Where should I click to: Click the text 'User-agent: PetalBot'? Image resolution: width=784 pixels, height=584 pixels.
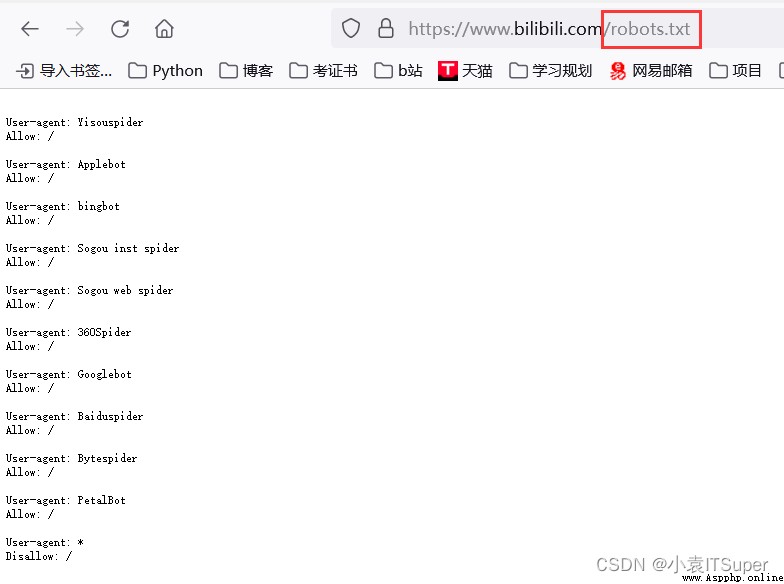click(66, 500)
